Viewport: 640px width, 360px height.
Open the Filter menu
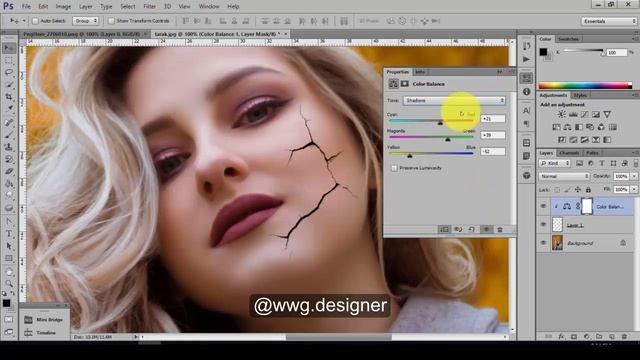coord(149,7)
